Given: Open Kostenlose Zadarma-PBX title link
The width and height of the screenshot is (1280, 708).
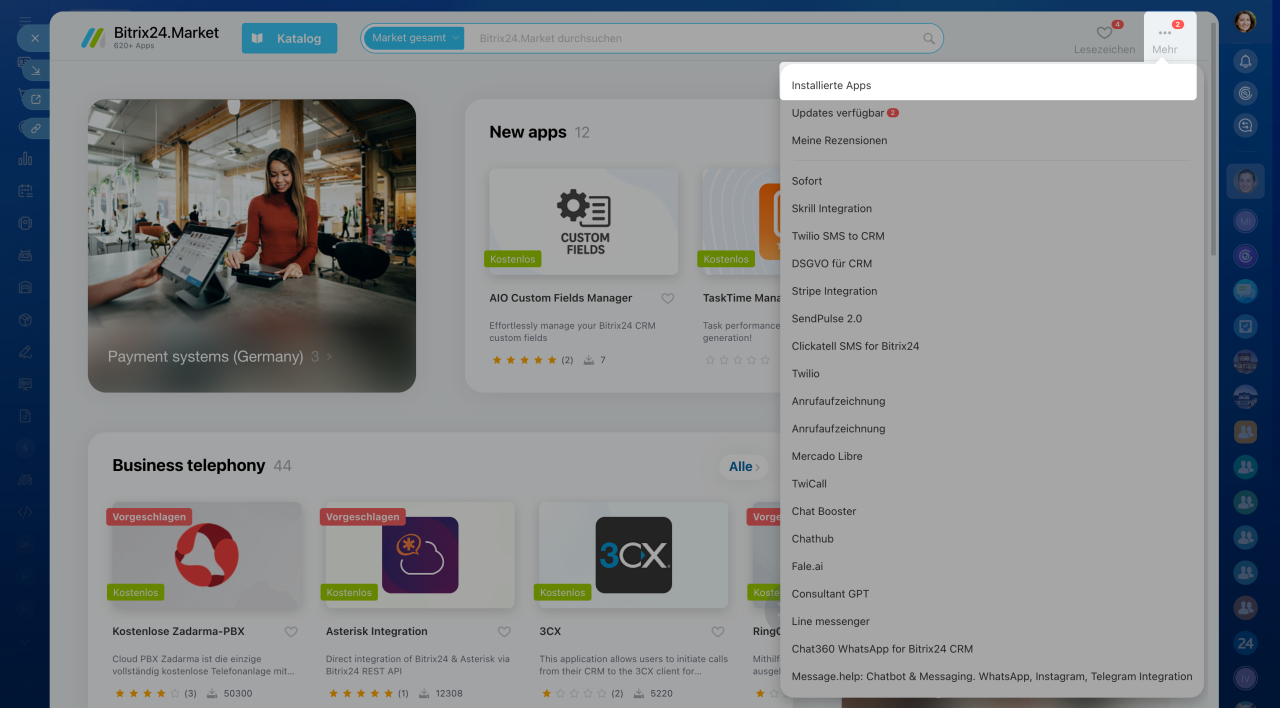Looking at the screenshot, I should (x=179, y=632).
